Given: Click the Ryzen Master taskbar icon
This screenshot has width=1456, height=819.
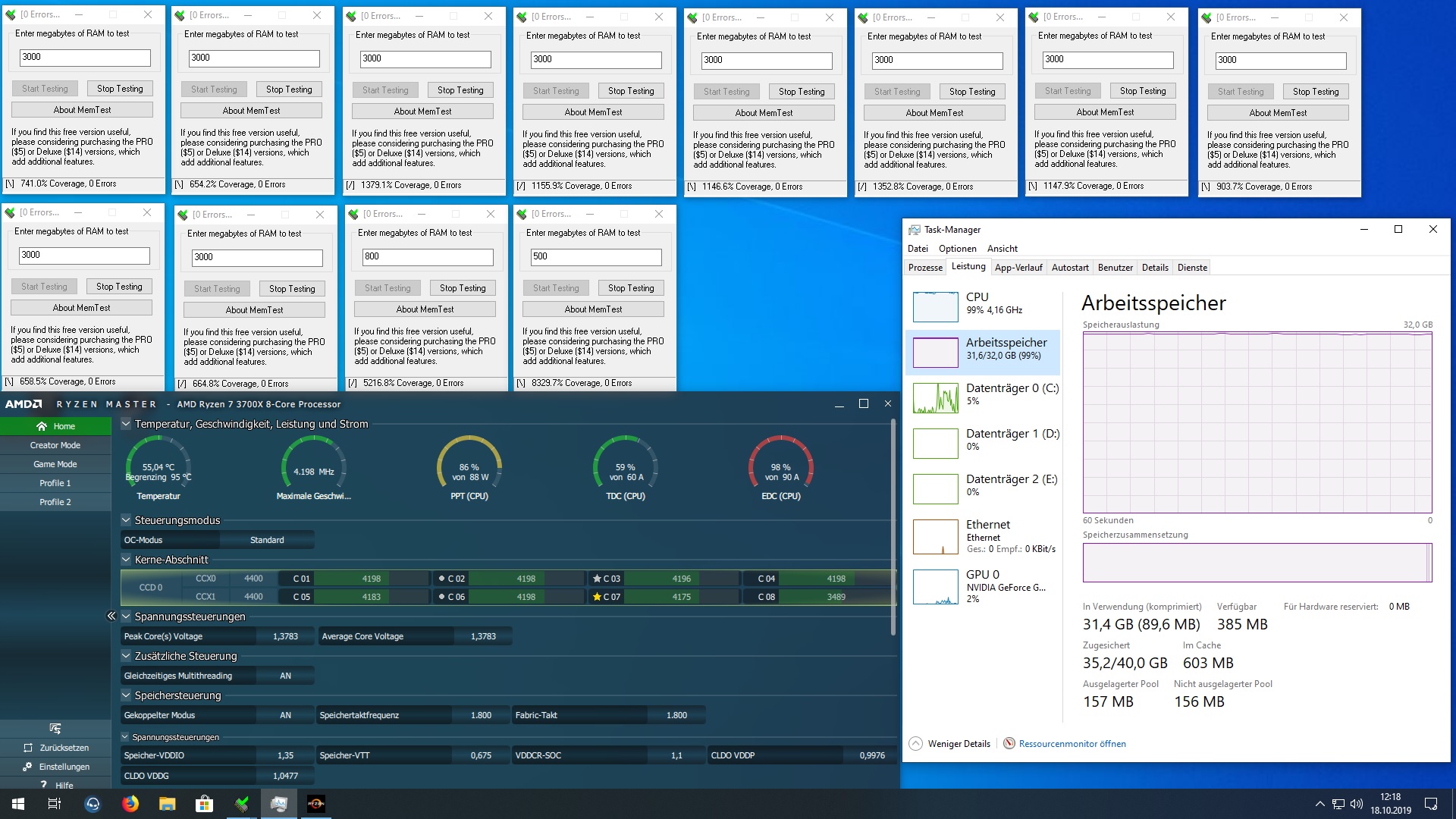Looking at the screenshot, I should [x=316, y=804].
